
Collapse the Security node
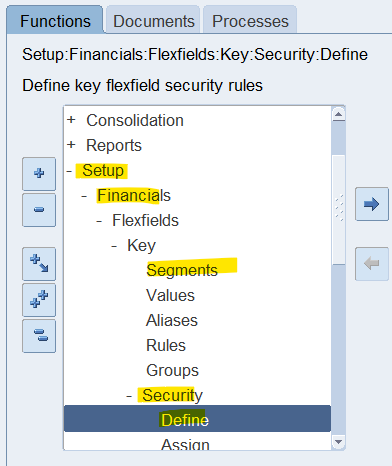click(x=129, y=396)
